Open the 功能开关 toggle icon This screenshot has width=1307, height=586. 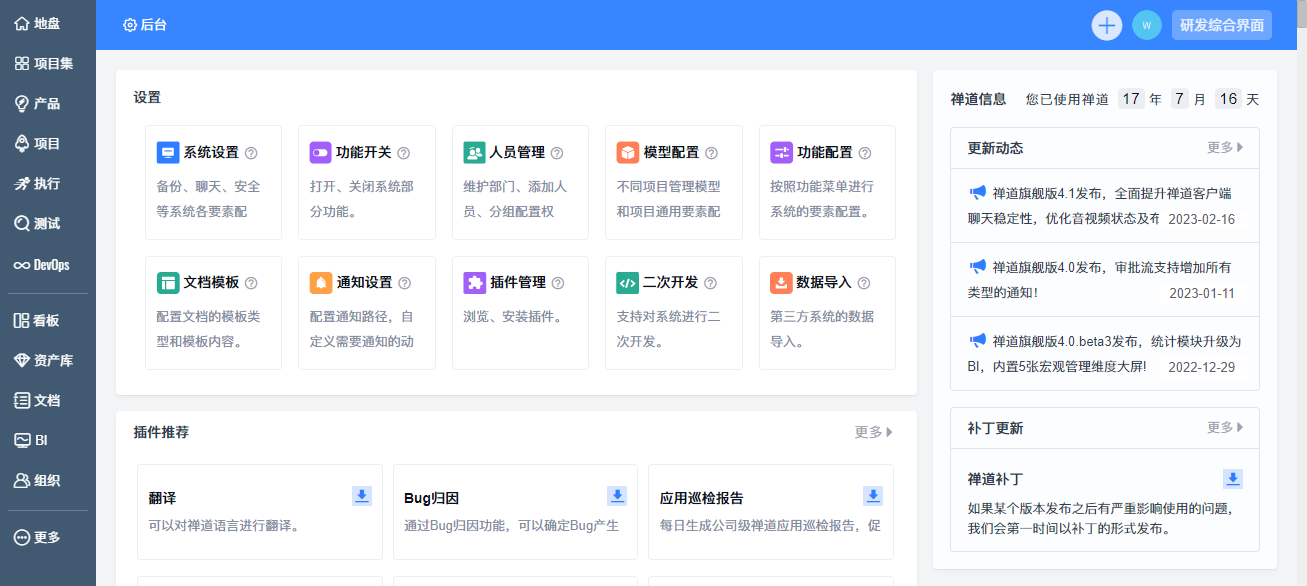click(x=320, y=153)
